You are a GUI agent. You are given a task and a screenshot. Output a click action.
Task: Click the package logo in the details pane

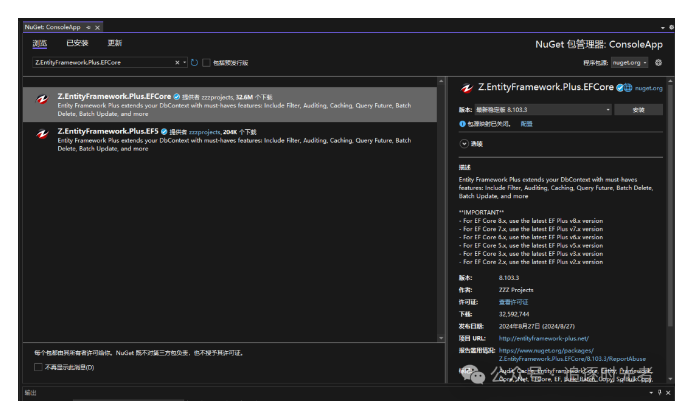click(467, 88)
